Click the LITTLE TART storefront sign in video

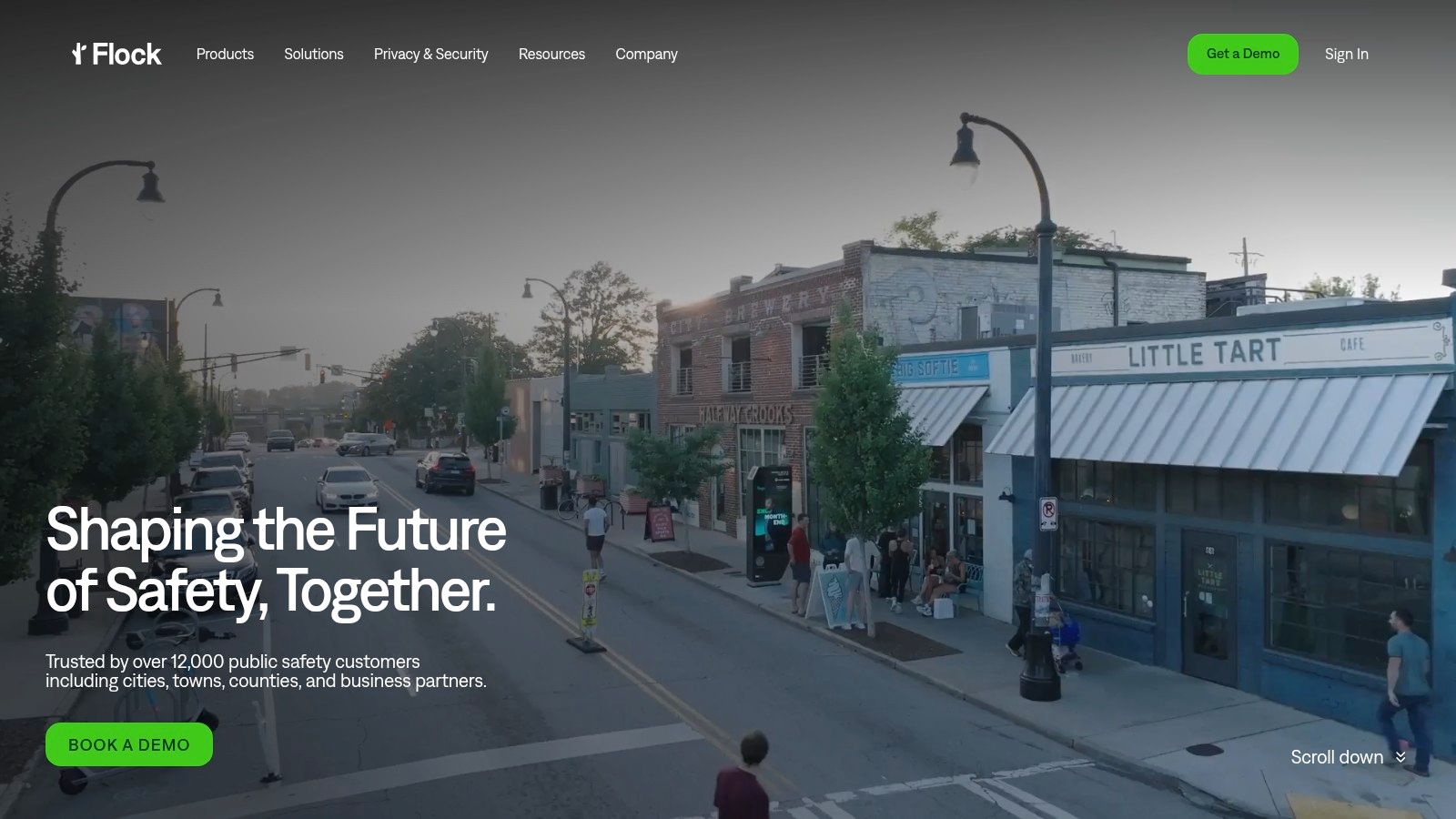[x=1204, y=353]
